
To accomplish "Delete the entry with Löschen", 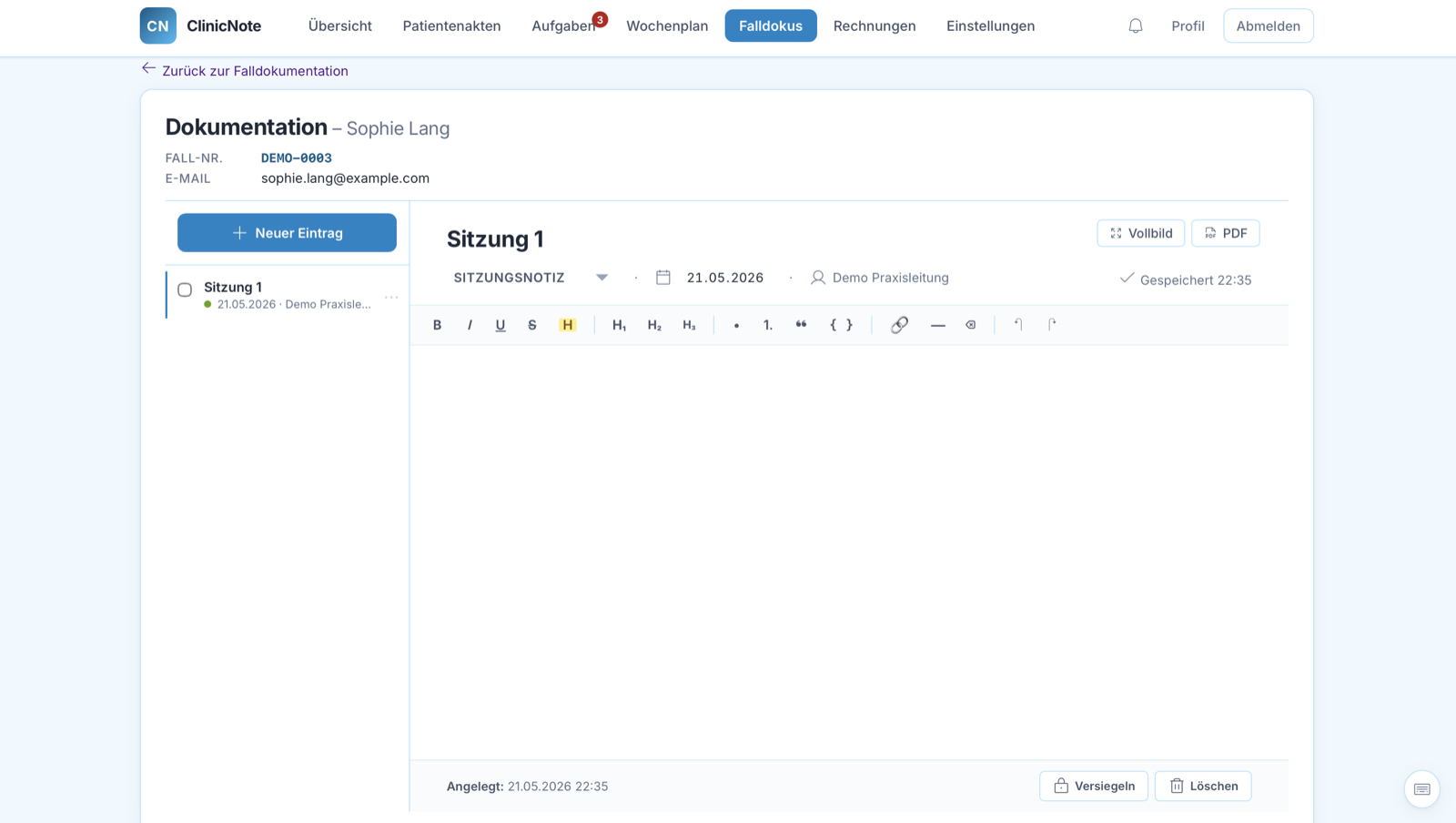I will click(1203, 786).
